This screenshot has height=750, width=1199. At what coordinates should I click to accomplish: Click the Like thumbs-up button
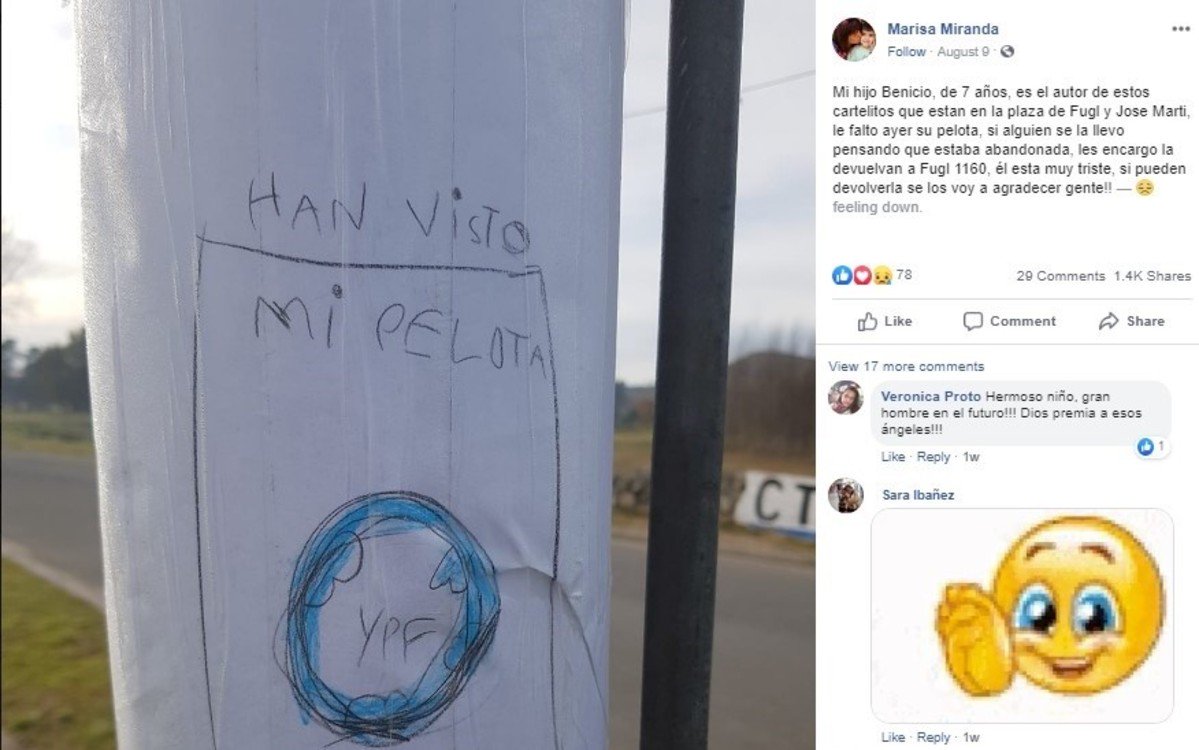coord(884,321)
